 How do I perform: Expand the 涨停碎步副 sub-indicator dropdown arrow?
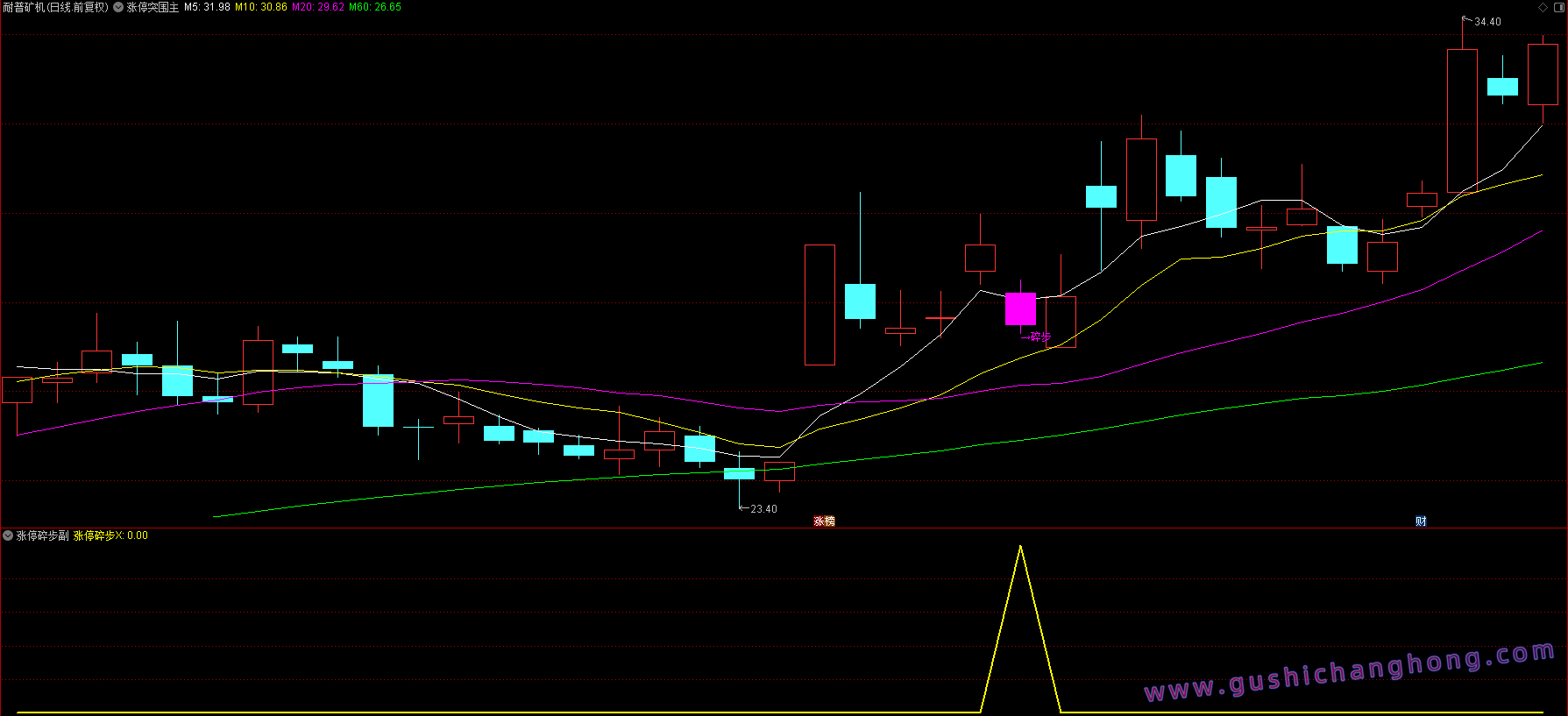[8, 535]
